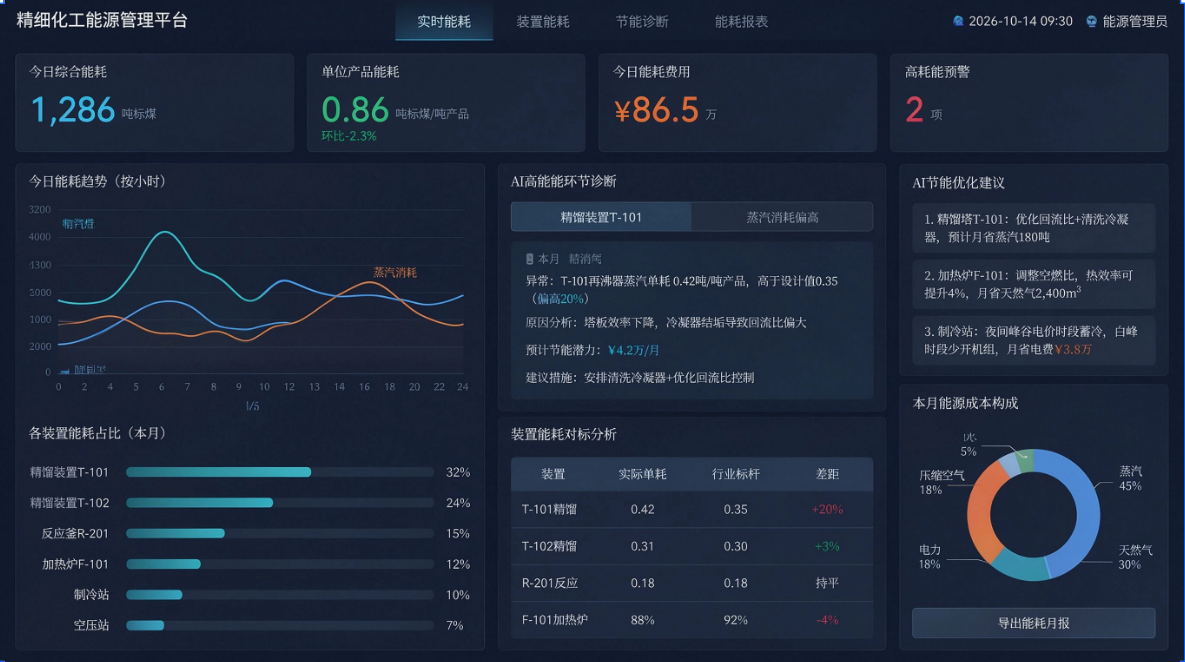The image size is (1185, 662).
Task: Click the +20% gap cell
Action: click(827, 509)
